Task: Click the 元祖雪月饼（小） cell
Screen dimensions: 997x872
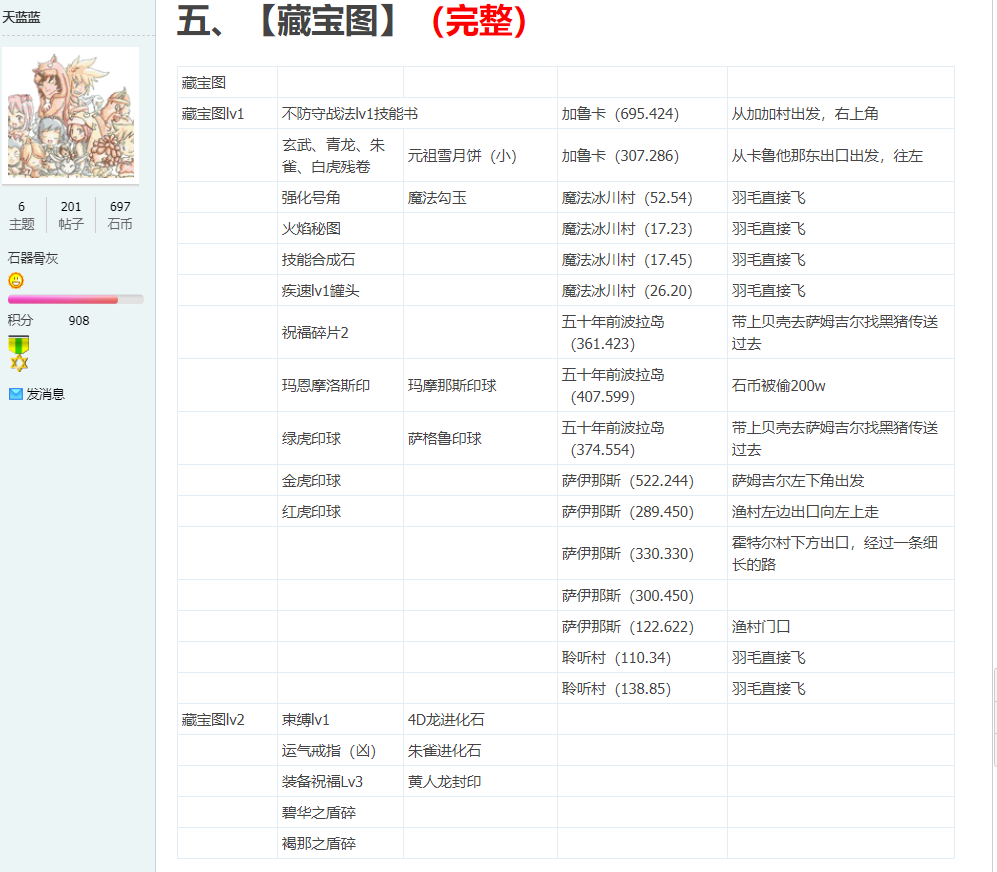Action: tap(462, 156)
